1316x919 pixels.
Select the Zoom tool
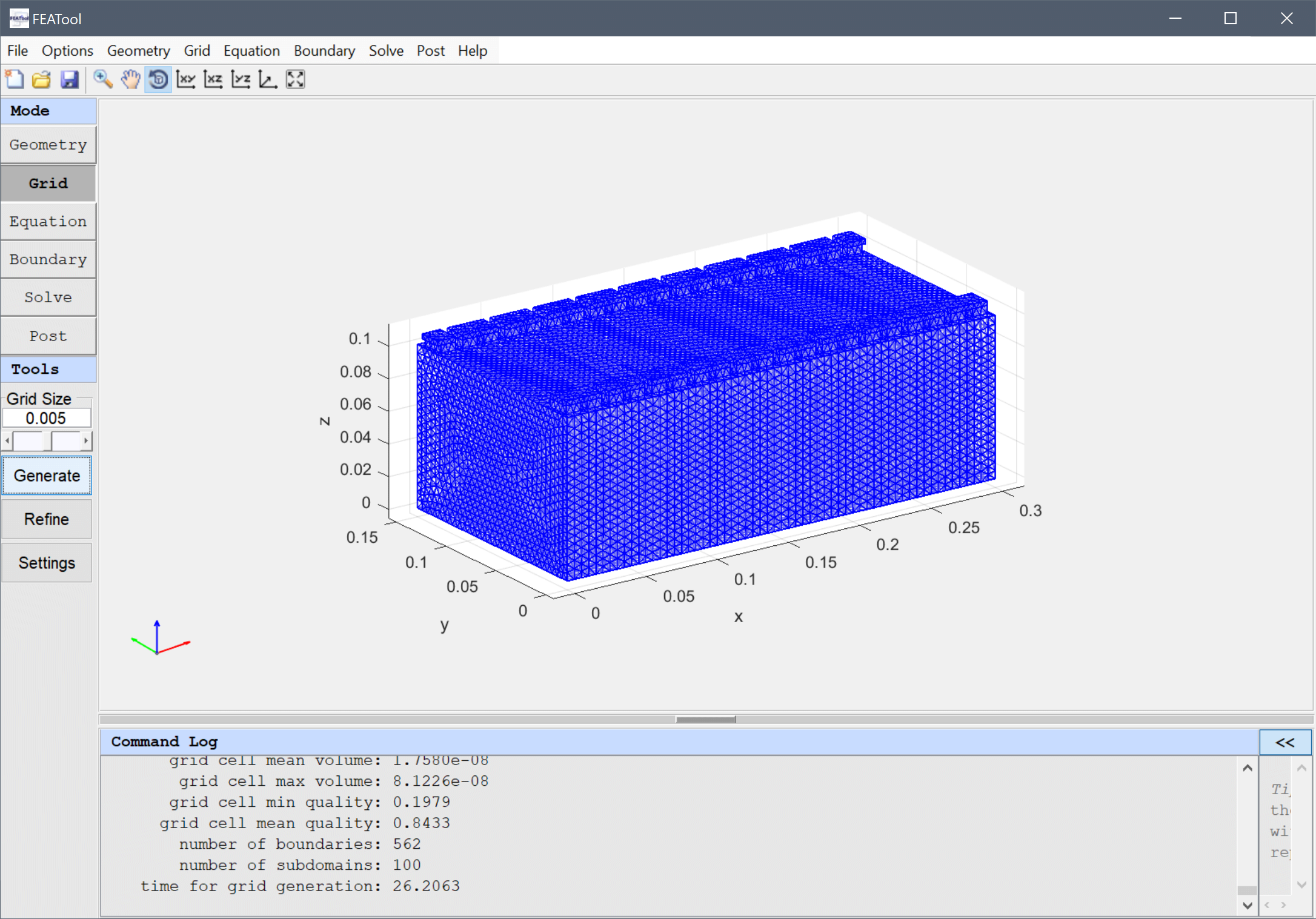(x=103, y=79)
